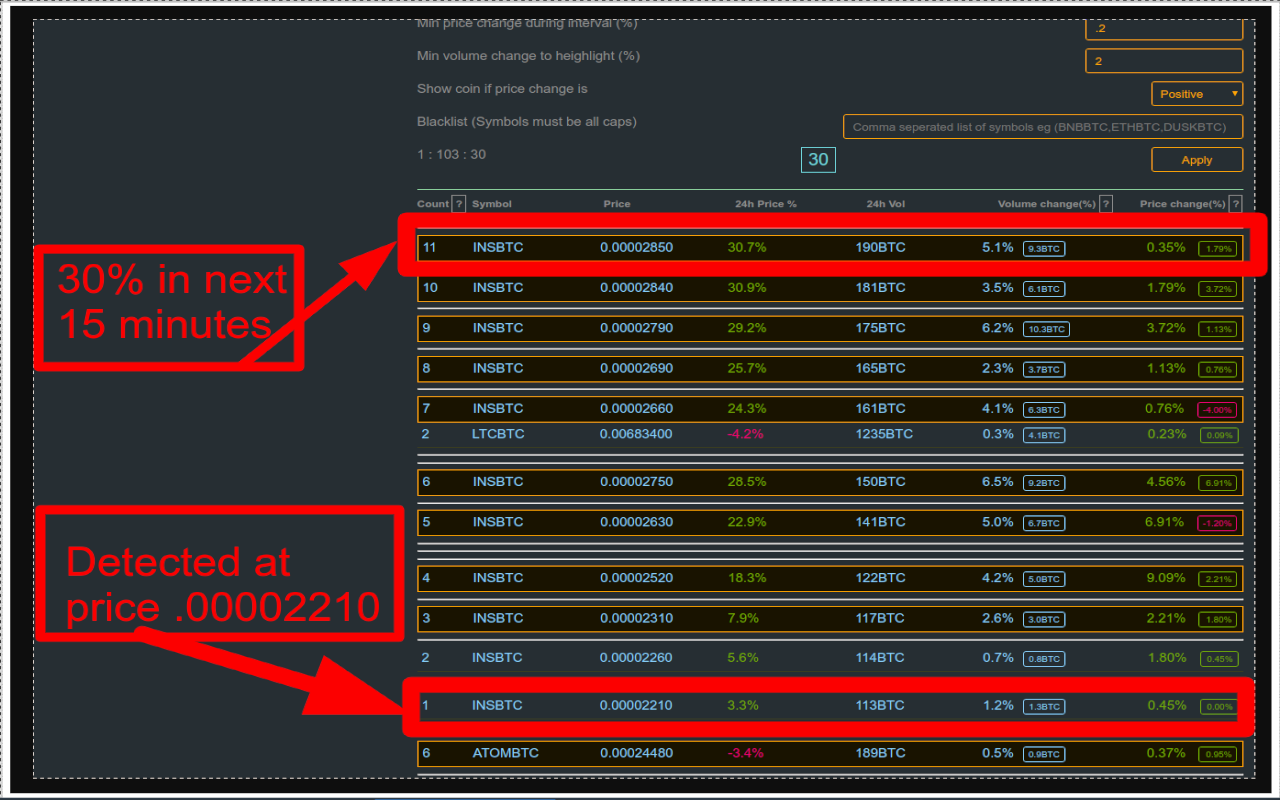Click the 24h volume 1235BTC
This screenshot has width=1280, height=800.
click(884, 434)
